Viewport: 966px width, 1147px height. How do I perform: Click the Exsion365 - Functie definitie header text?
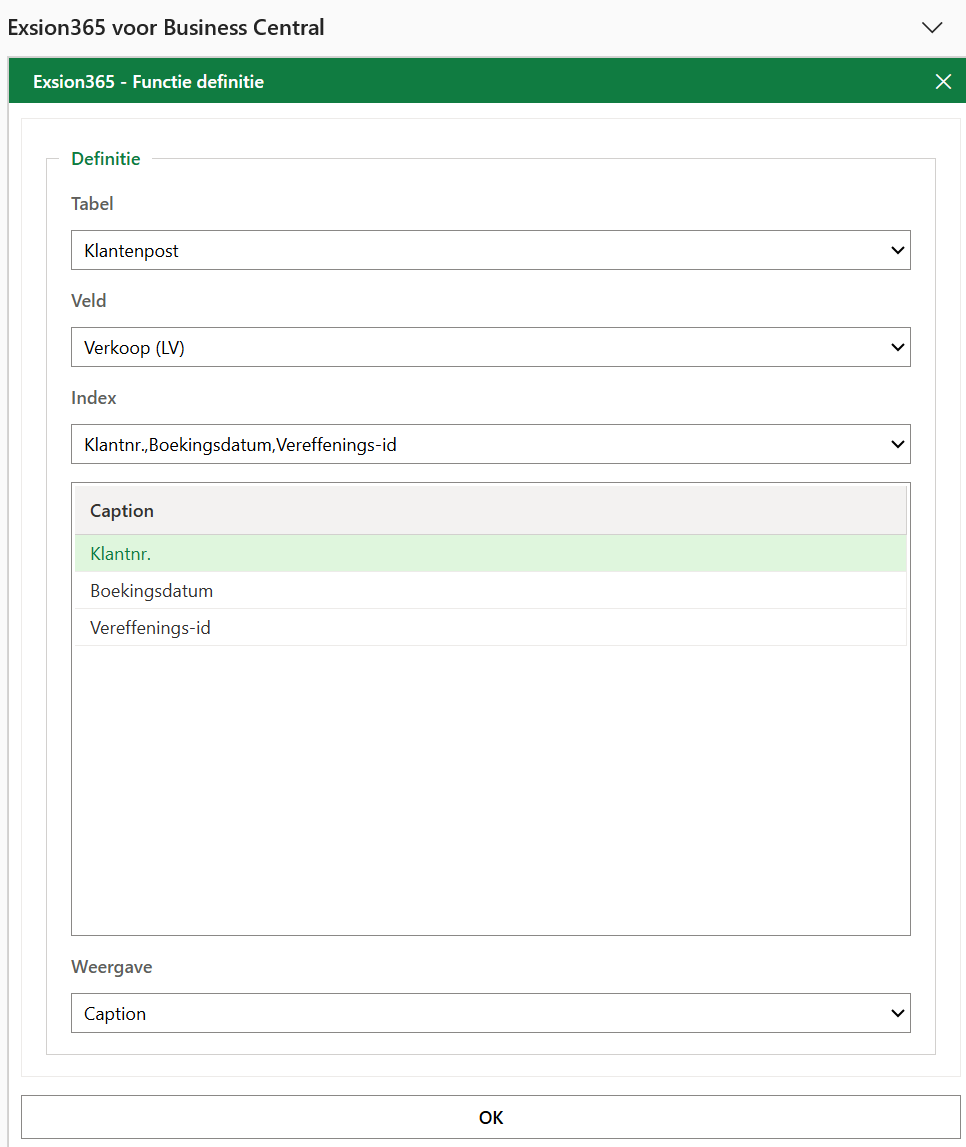click(x=148, y=82)
